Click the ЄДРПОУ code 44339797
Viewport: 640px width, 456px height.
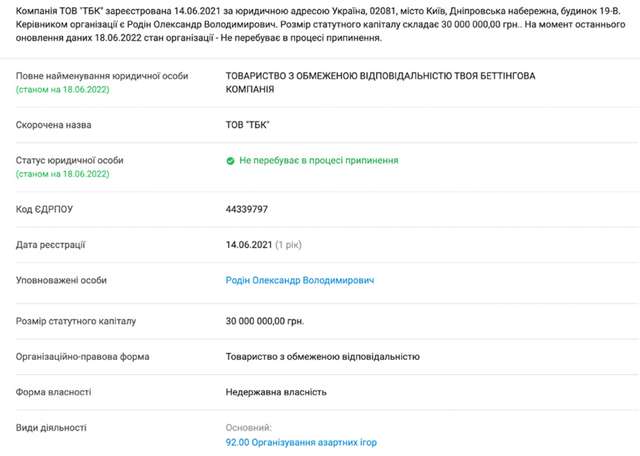click(247, 209)
